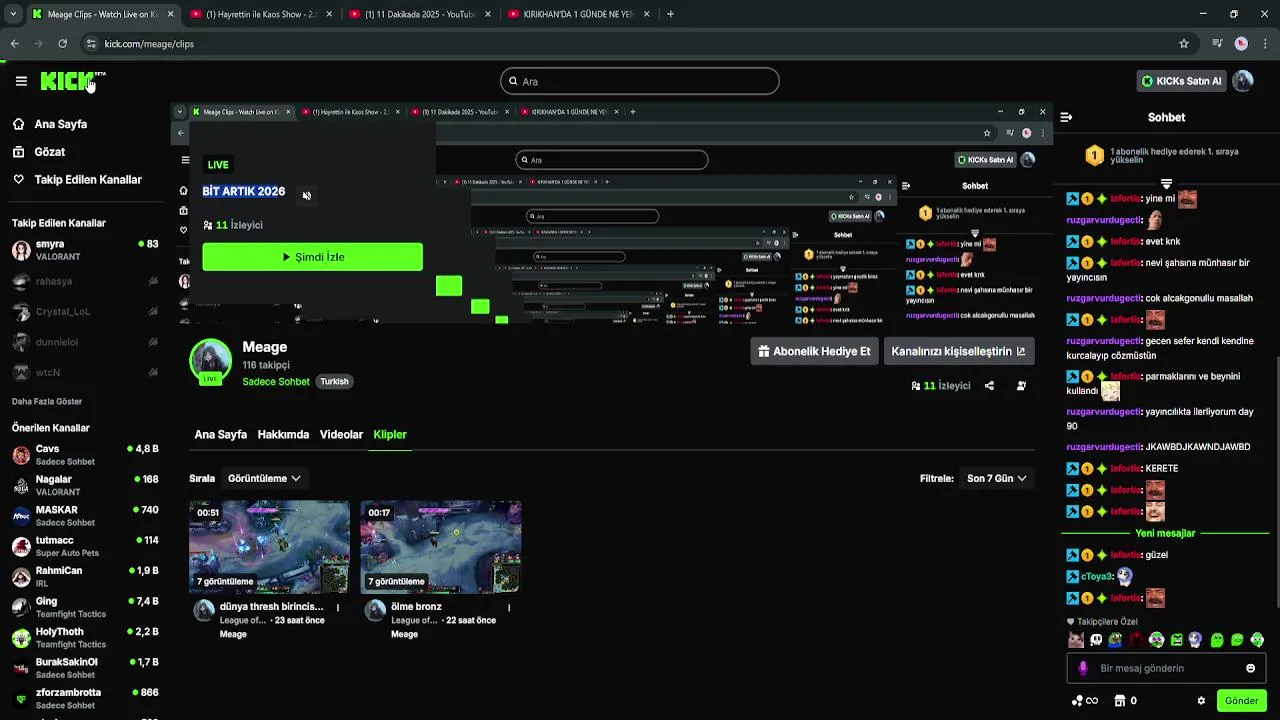Open browser tab search chevron
Viewport: 1280px width, 720px height.
12,14
